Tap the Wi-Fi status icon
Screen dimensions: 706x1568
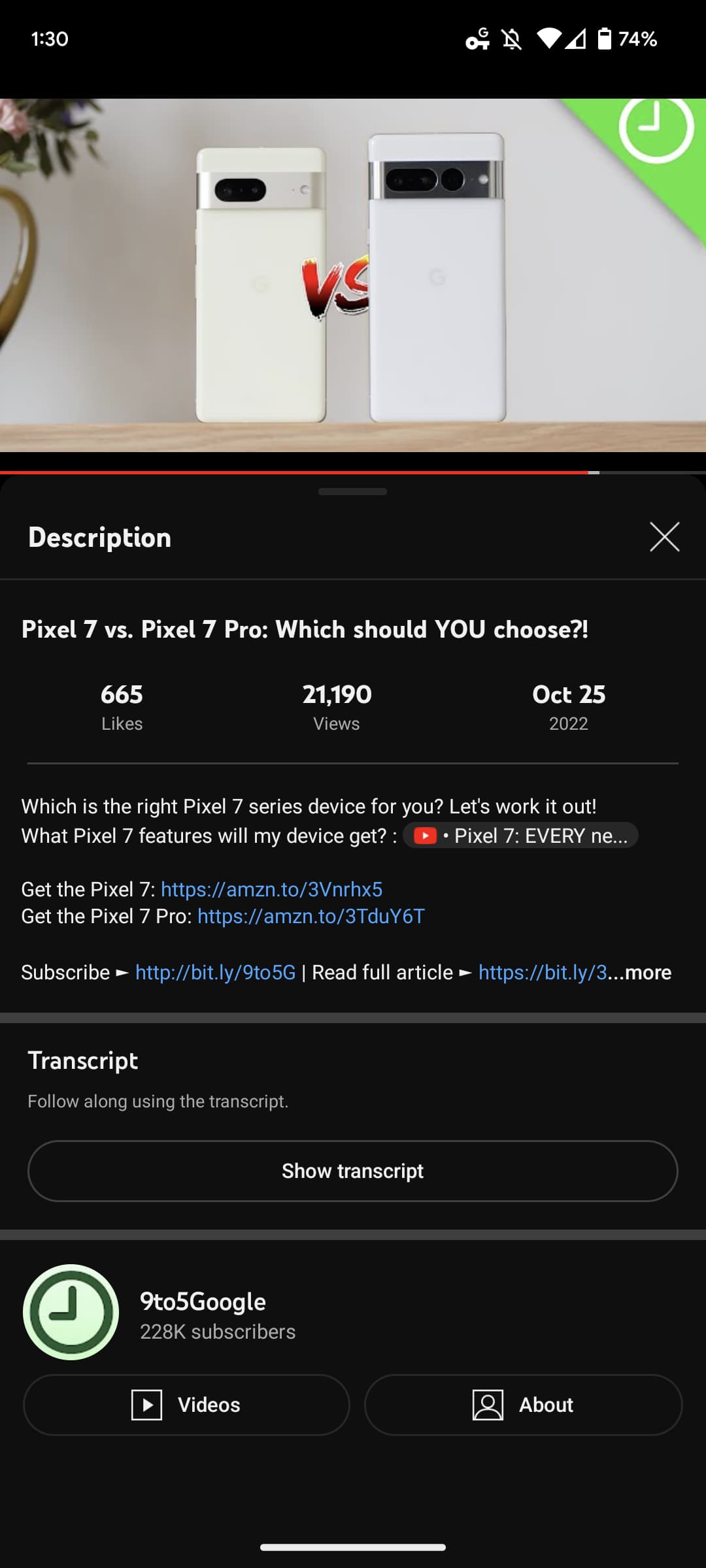(x=549, y=39)
